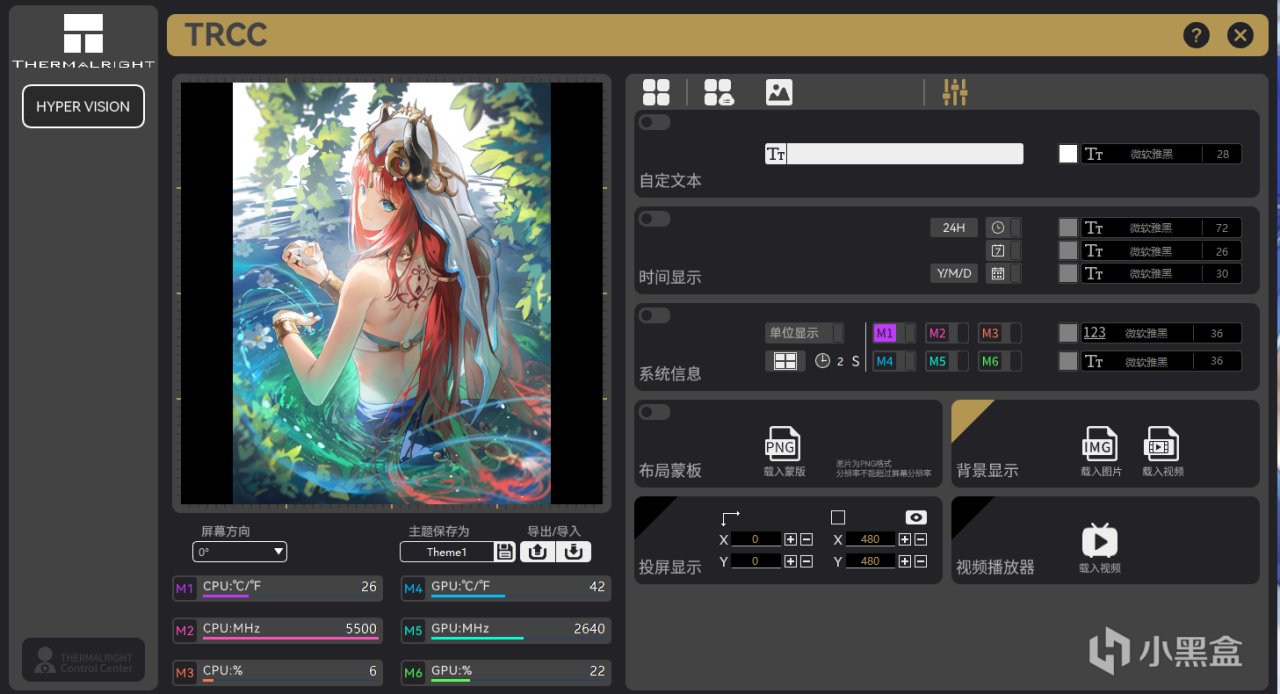Click the M4 GPU temperature badge
The height and width of the screenshot is (694, 1280).
[x=414, y=589]
